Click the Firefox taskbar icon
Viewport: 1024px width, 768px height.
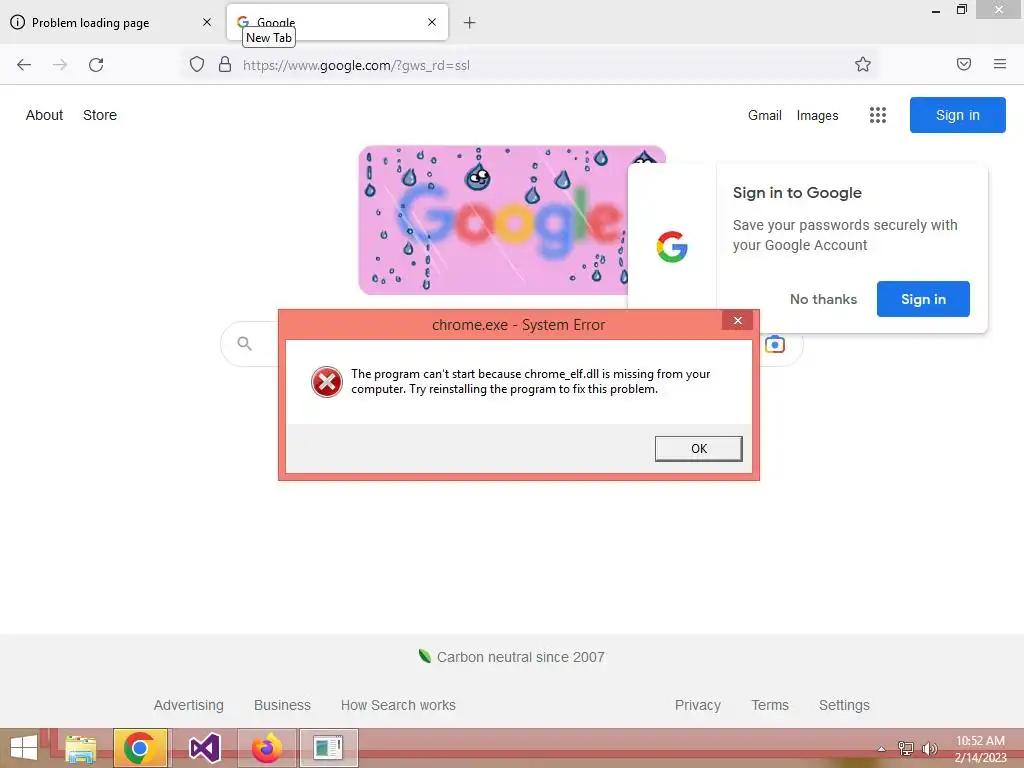[x=267, y=748]
